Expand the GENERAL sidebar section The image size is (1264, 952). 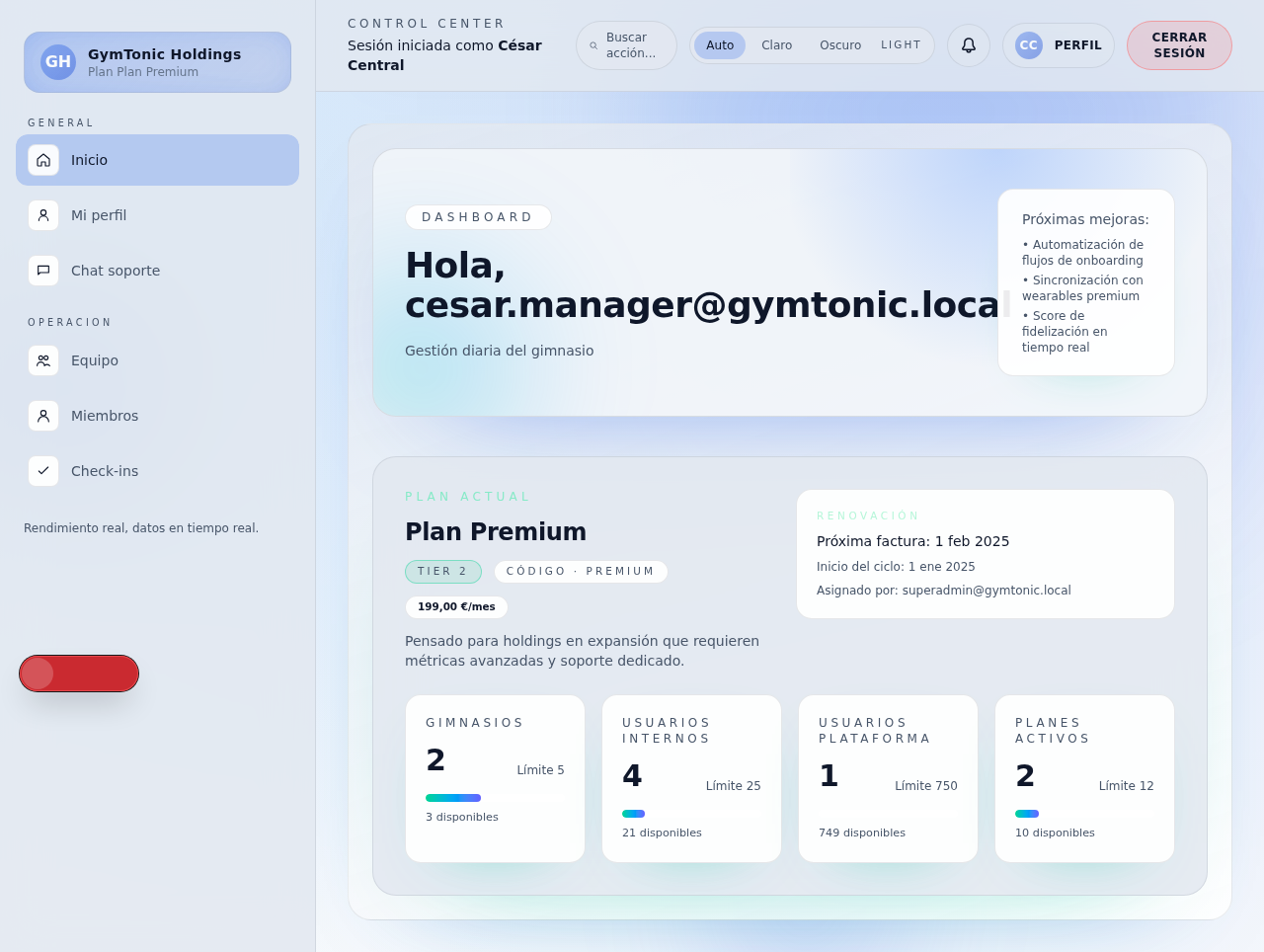[x=61, y=122]
